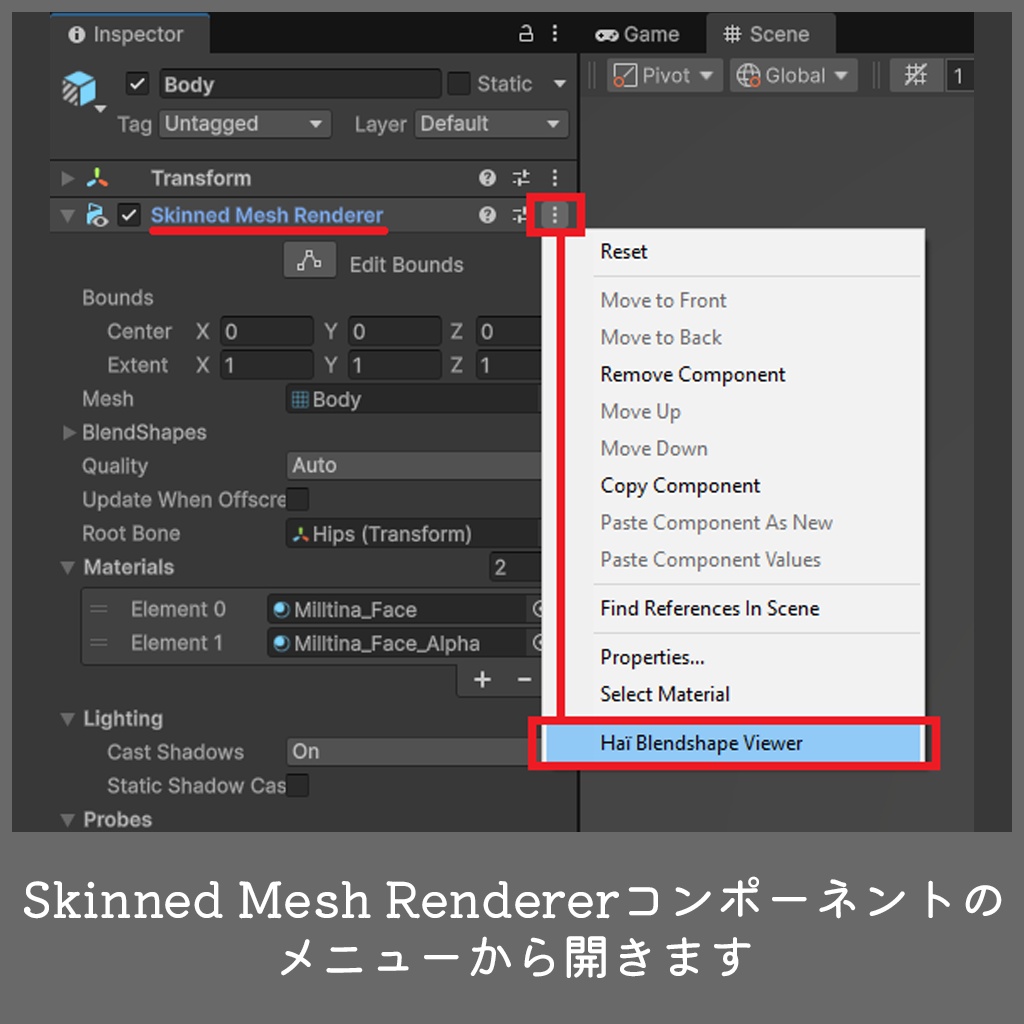Open Haï Blendshape Viewer menu entry
The width and height of the screenshot is (1024, 1024).
coord(733,743)
